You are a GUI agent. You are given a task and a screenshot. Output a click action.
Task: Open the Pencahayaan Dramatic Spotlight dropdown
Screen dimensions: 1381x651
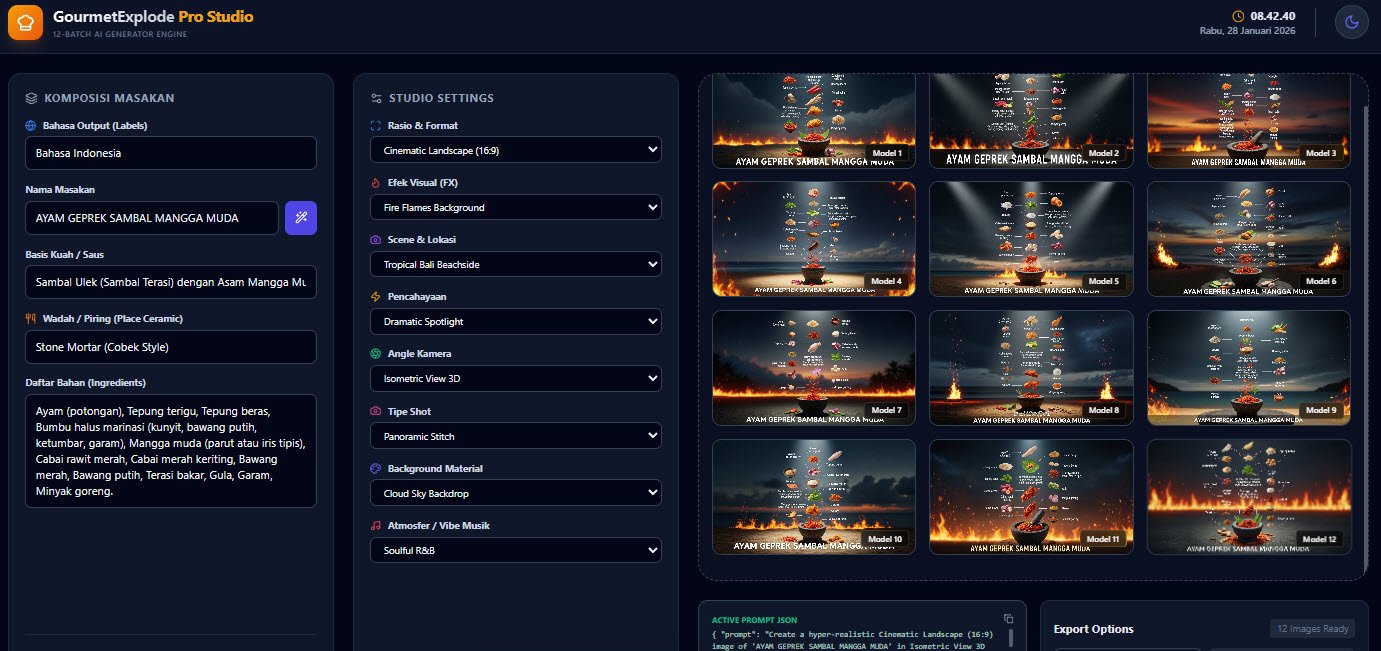(x=516, y=321)
